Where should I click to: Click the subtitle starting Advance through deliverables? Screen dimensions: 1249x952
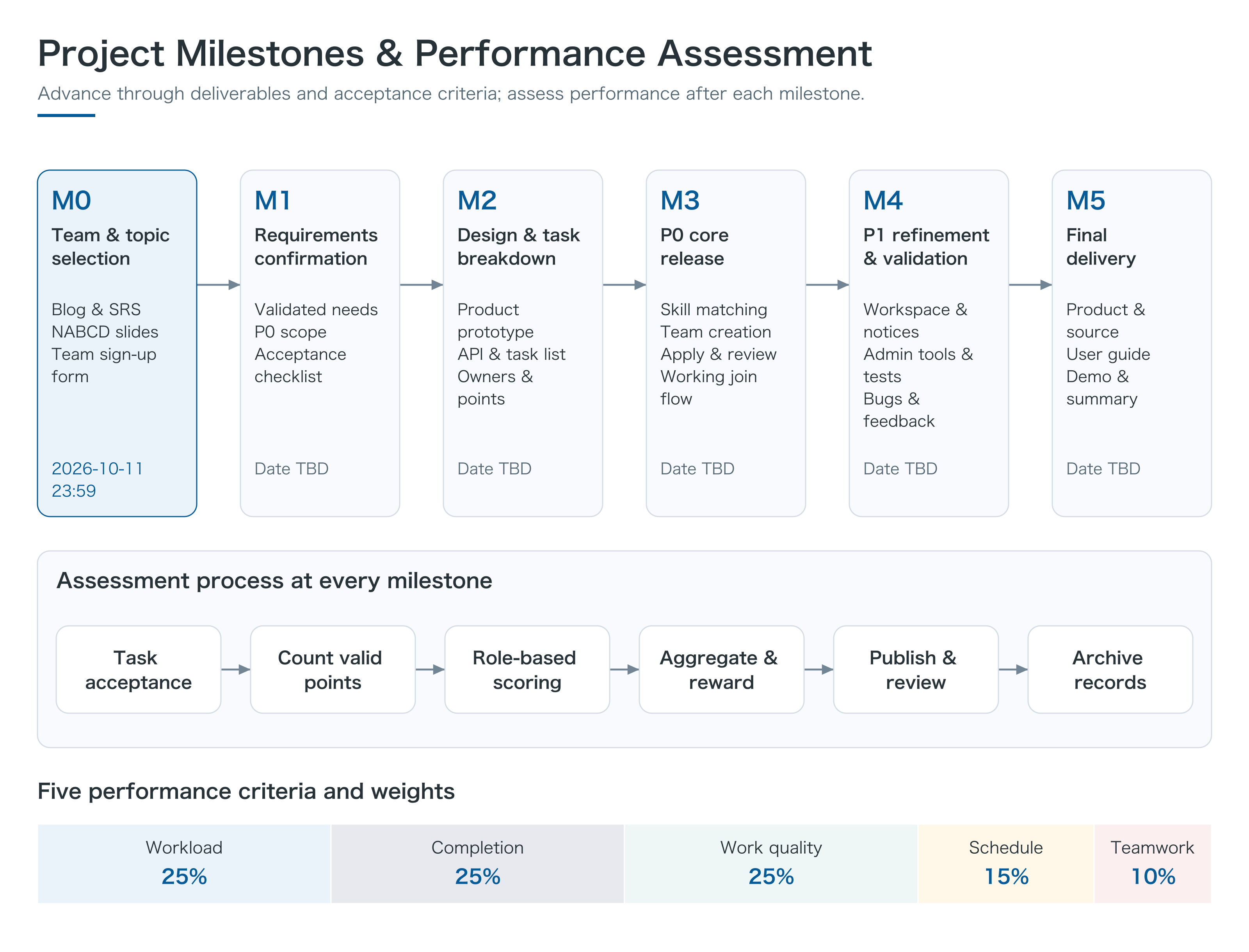click(x=451, y=94)
